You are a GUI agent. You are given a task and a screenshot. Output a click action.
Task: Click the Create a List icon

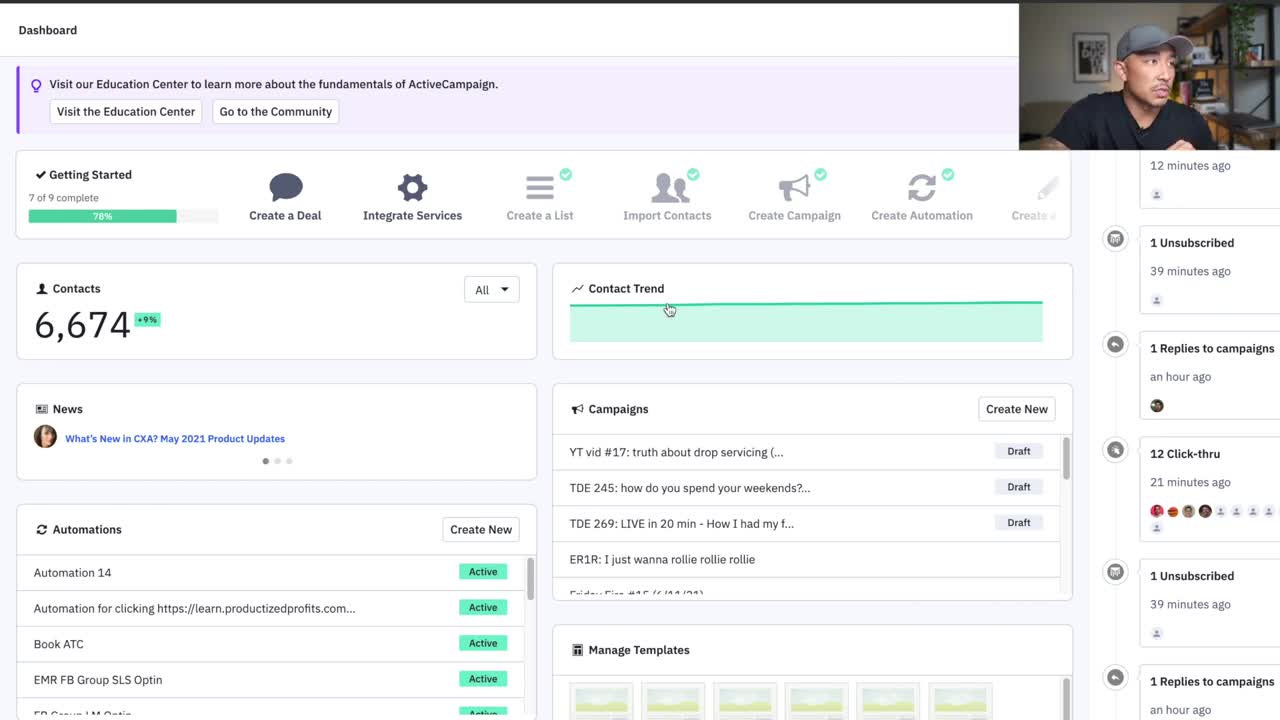(540, 187)
